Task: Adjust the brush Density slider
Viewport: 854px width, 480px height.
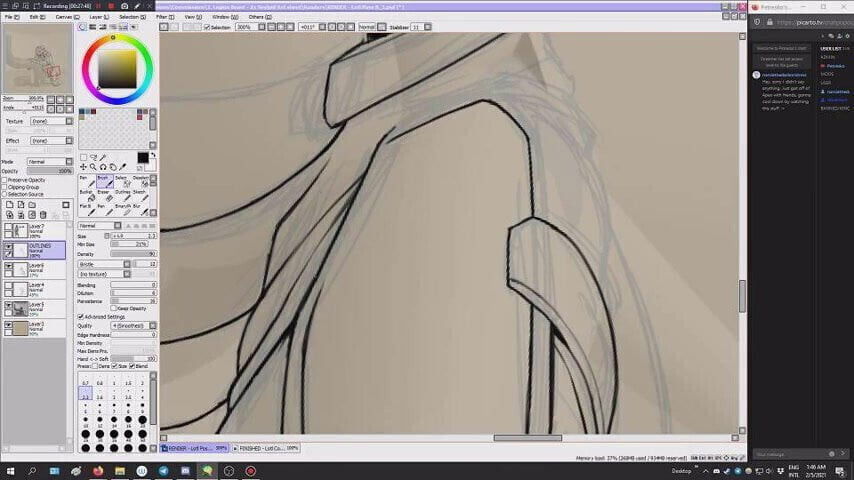Action: click(x=133, y=254)
